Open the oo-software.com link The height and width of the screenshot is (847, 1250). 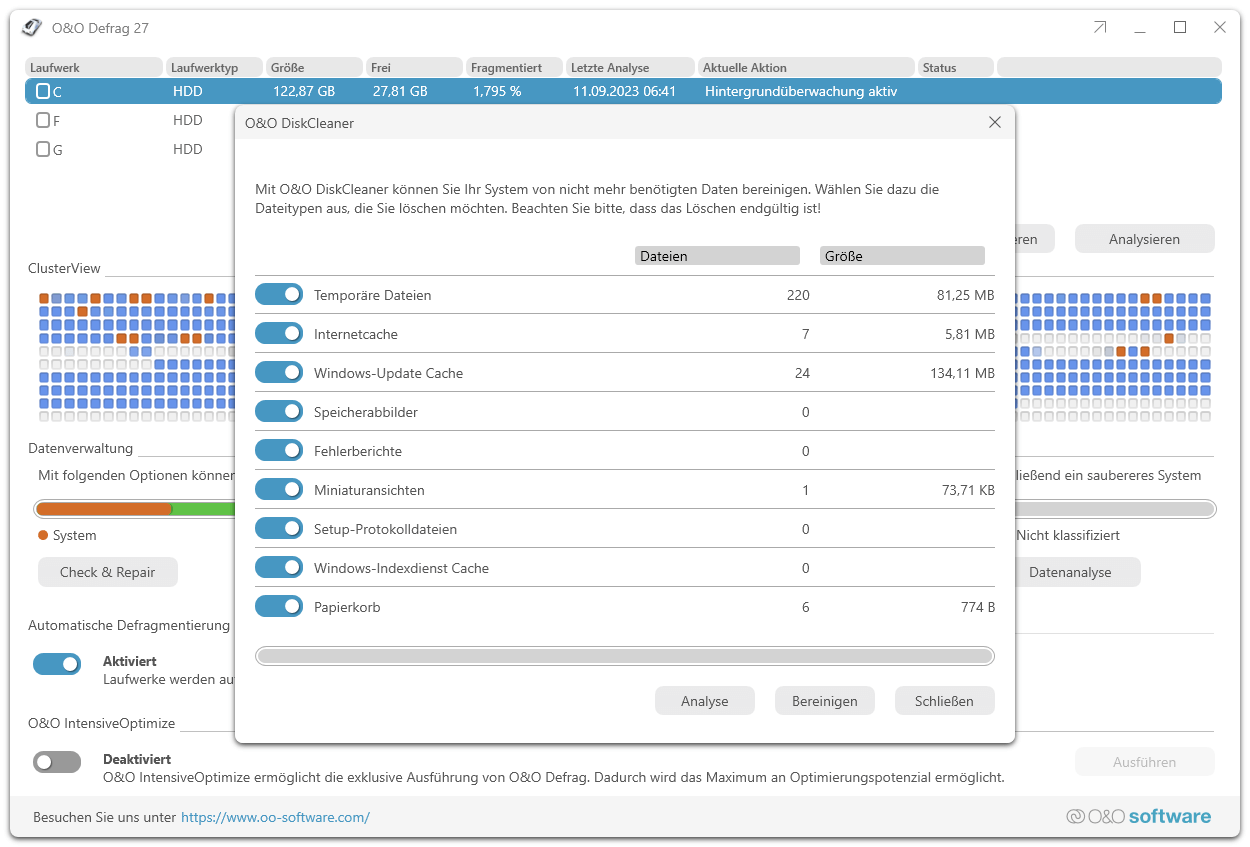tap(275, 817)
